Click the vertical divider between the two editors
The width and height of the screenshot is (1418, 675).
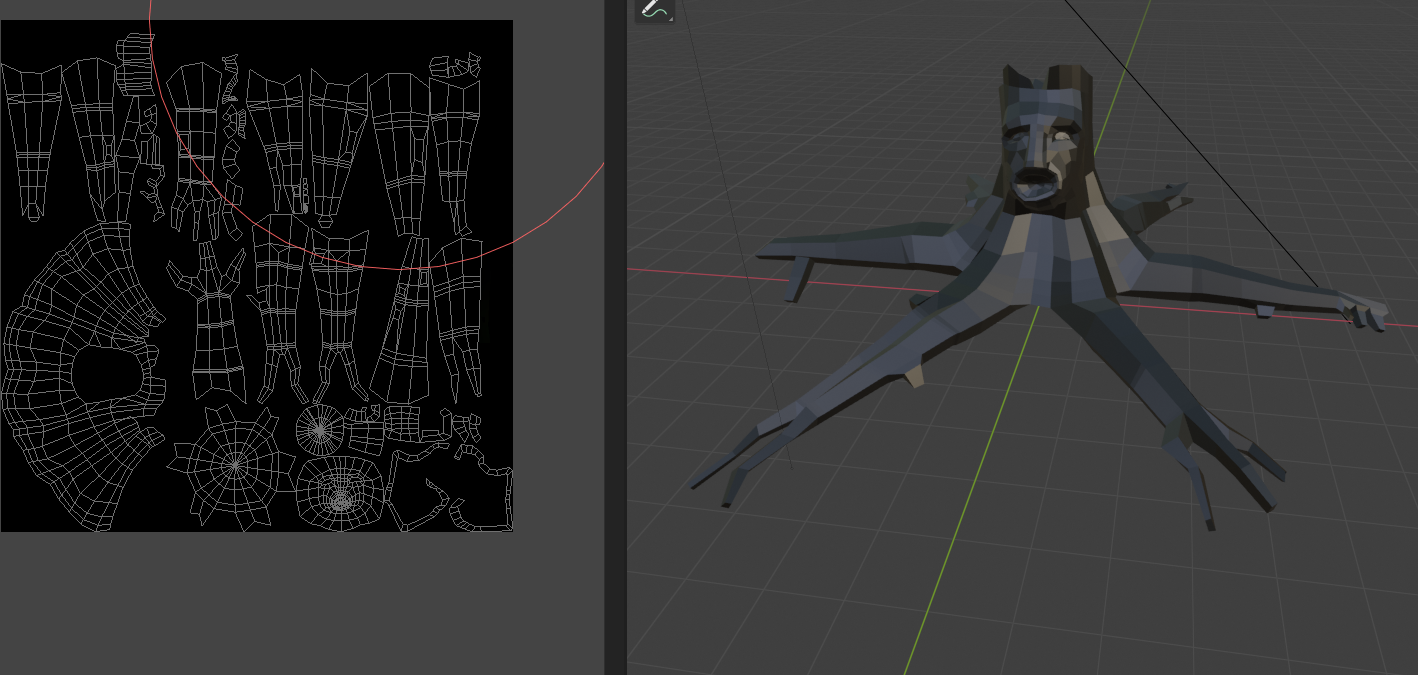point(615,337)
